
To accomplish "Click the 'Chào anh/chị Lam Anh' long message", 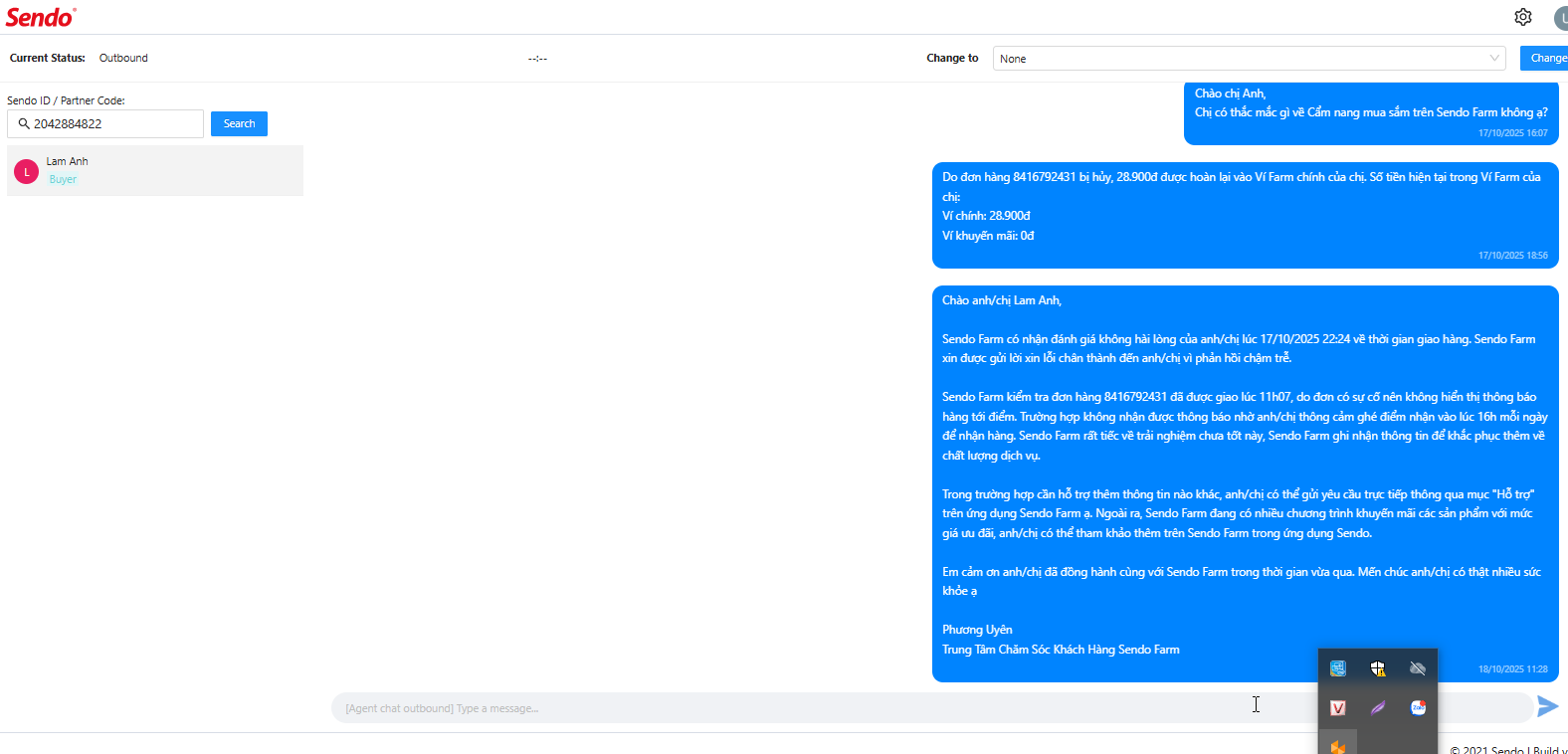I will click(1246, 483).
